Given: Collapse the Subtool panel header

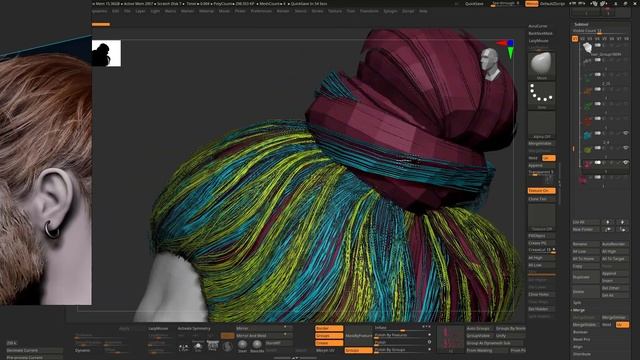Looking at the screenshot, I should (581, 24).
